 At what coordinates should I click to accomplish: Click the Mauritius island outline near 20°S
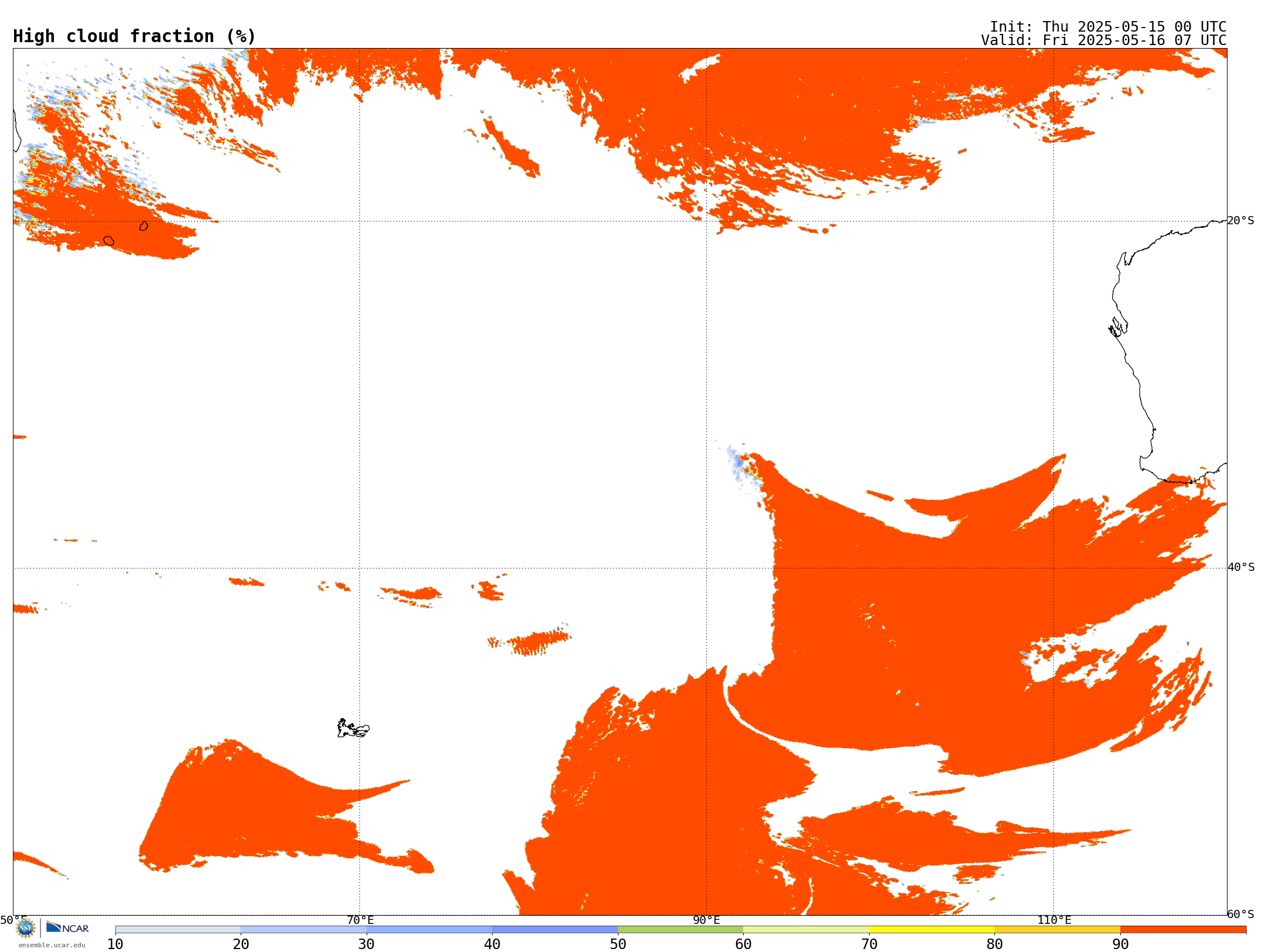pyautogui.click(x=143, y=226)
